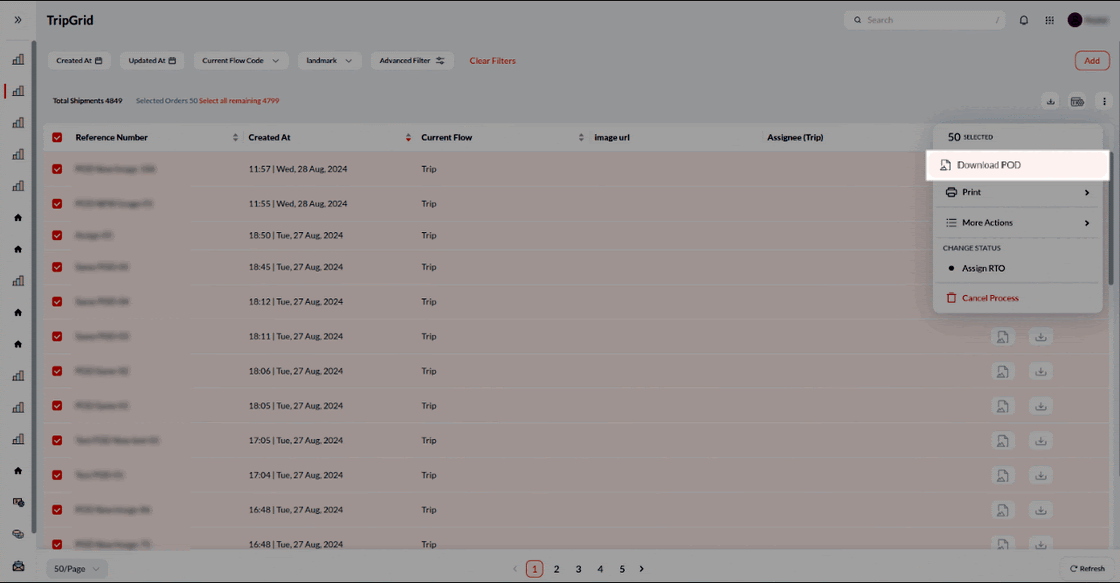Click the Advanced Filter sliders icon

click(x=440, y=61)
